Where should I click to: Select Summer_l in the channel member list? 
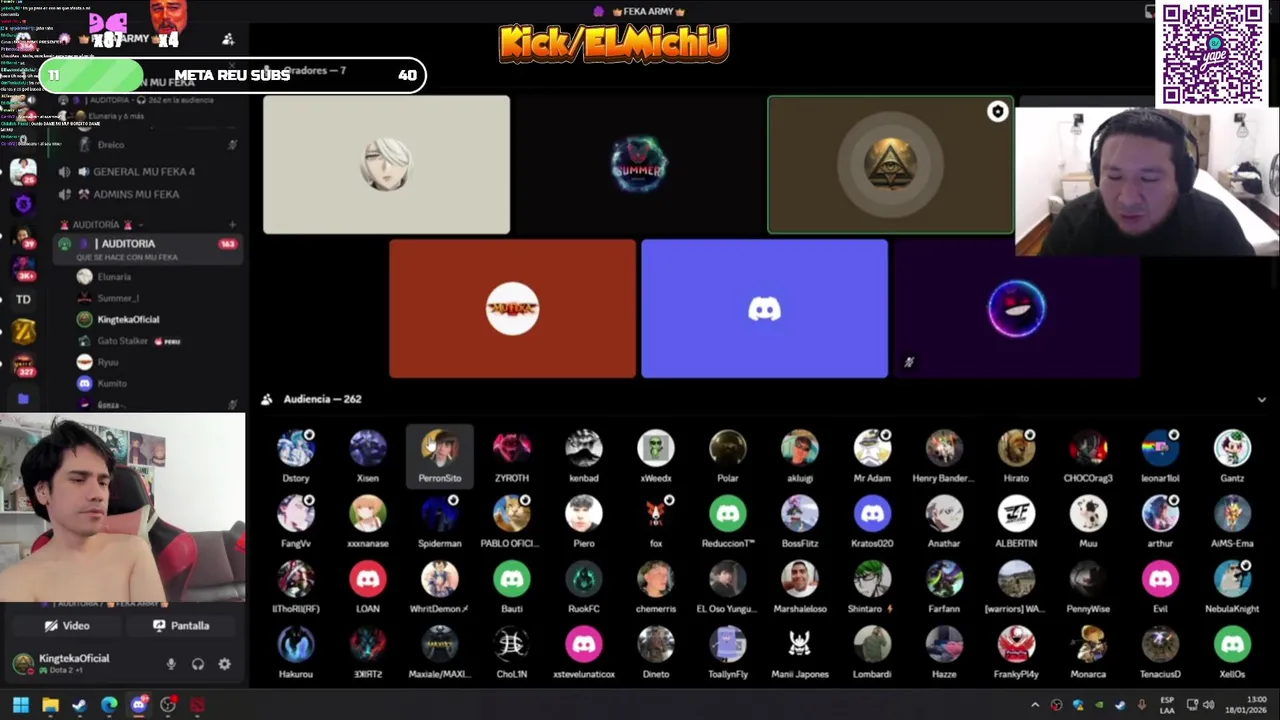pyautogui.click(x=118, y=298)
